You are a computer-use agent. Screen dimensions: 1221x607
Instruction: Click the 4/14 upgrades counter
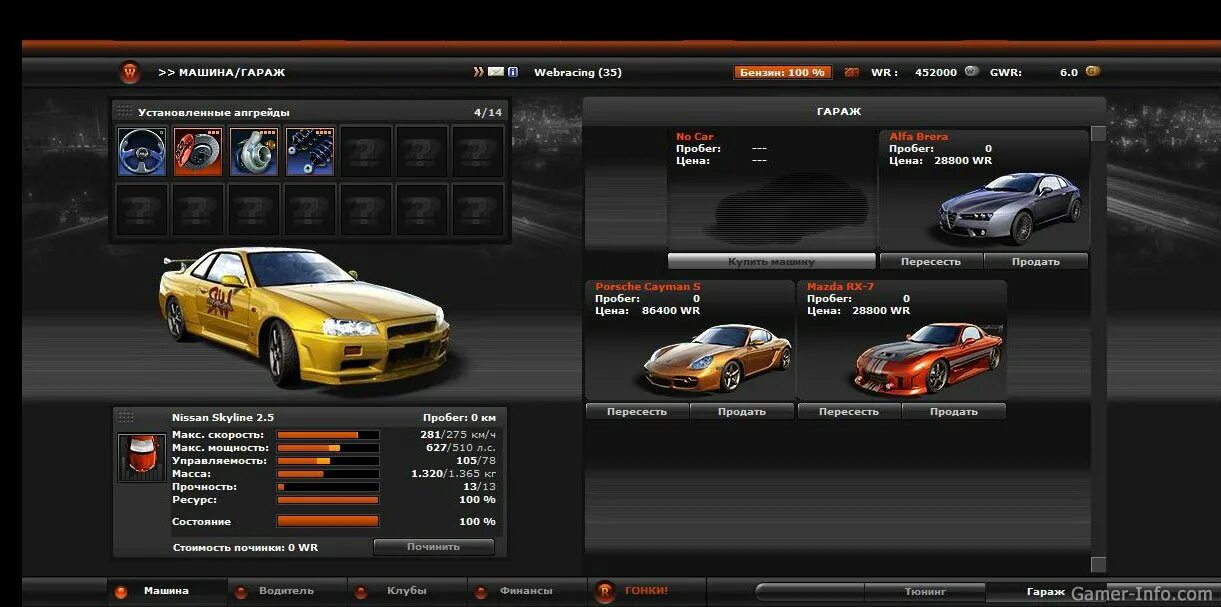pos(488,112)
